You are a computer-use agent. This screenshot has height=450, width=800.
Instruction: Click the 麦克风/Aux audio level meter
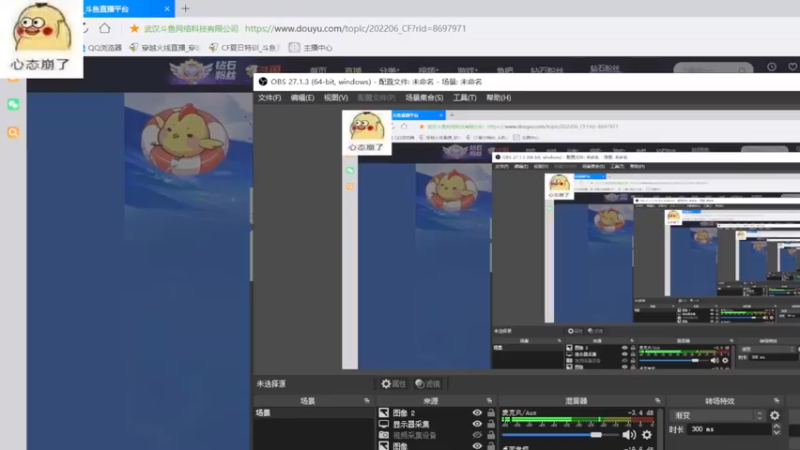(578, 420)
